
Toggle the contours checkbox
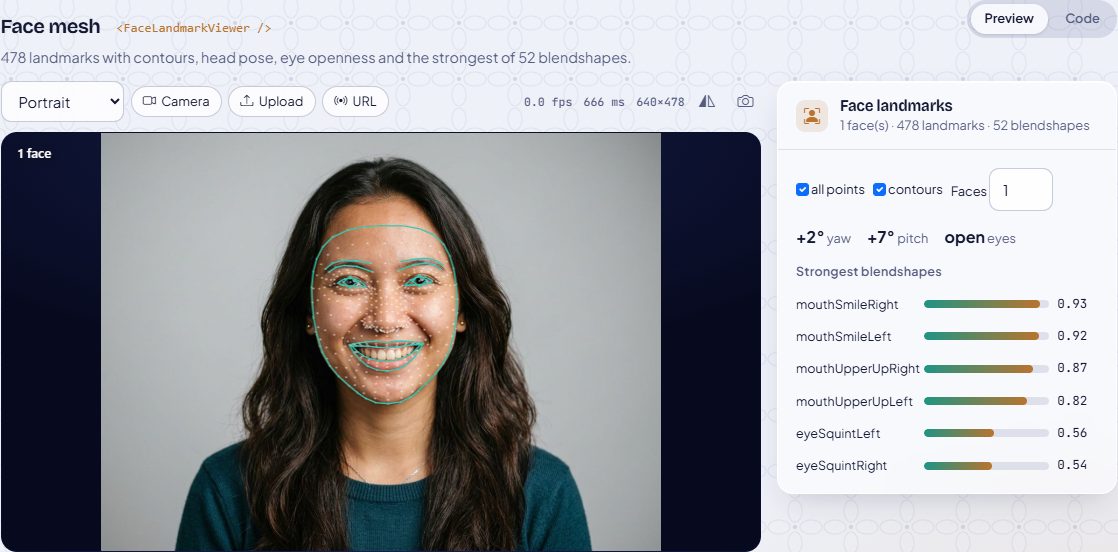879,190
